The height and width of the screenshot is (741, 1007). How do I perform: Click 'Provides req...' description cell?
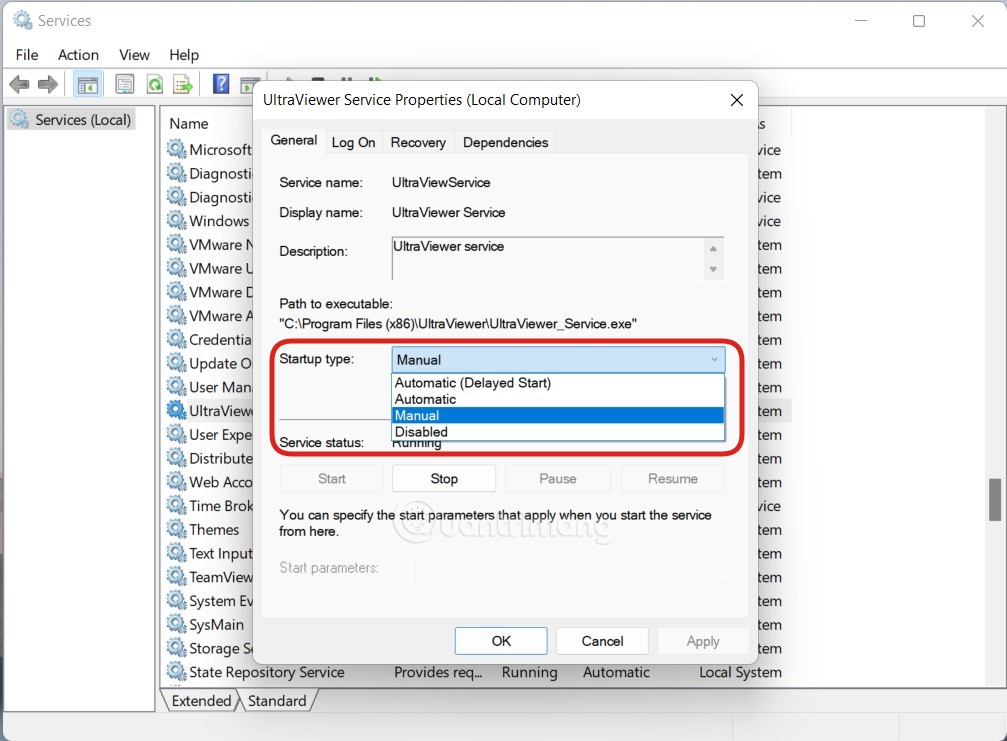point(438,672)
